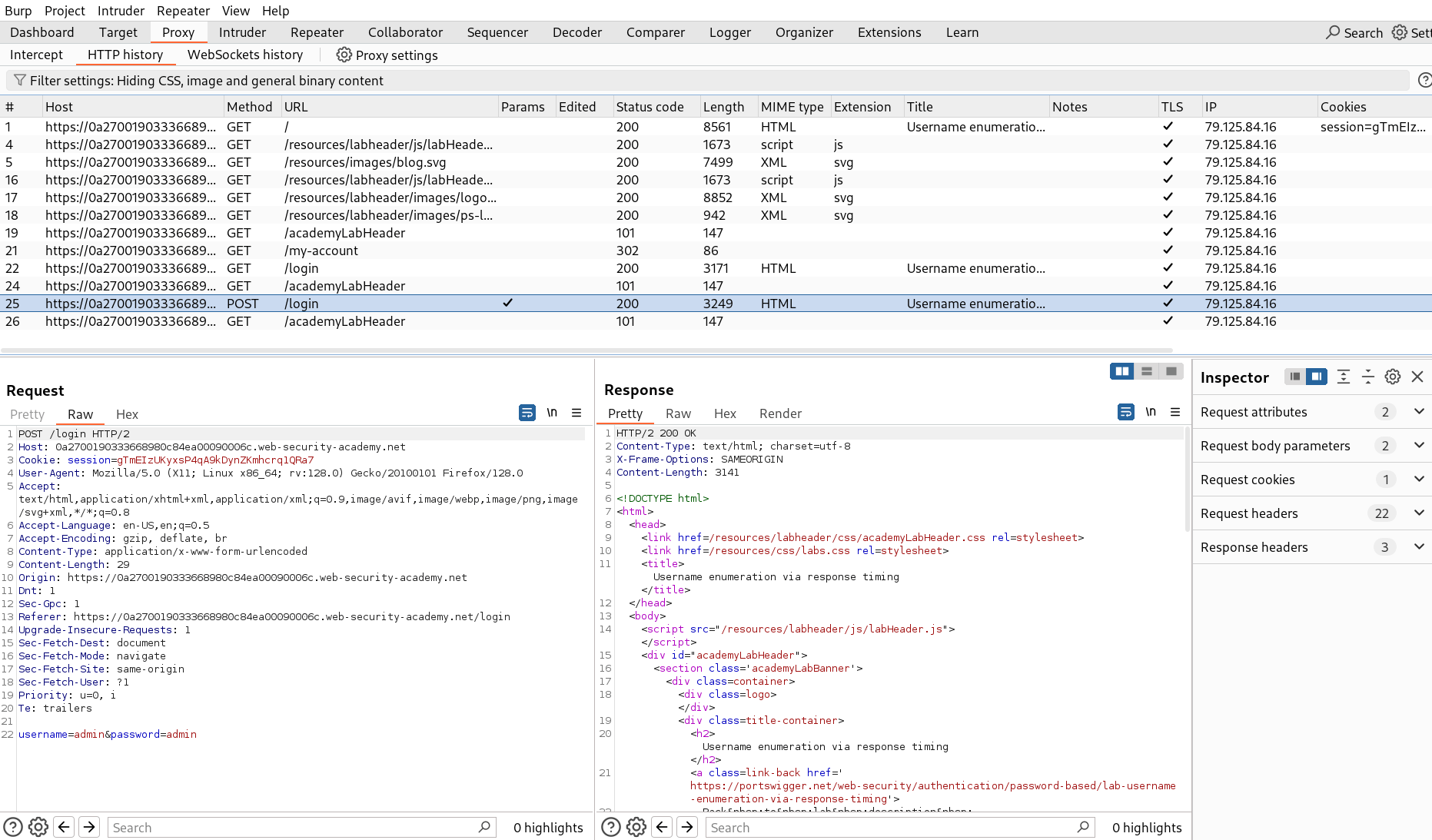Open the Inspector expand-all sections icon
This screenshot has width=1432, height=840.
pos(1343,377)
